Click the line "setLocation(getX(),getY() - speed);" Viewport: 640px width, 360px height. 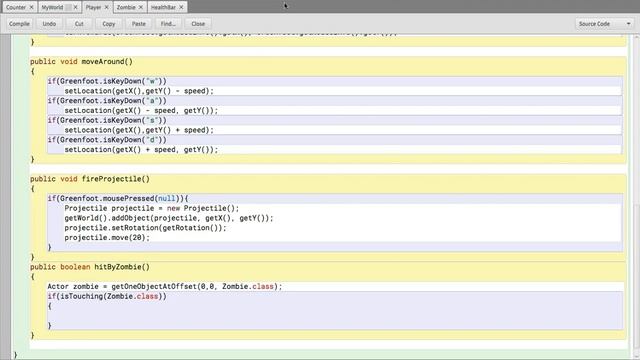coord(139,91)
